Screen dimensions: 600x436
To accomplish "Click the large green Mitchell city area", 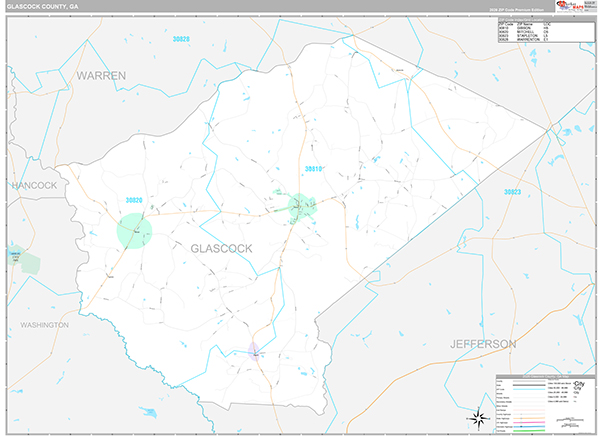I will (134, 231).
